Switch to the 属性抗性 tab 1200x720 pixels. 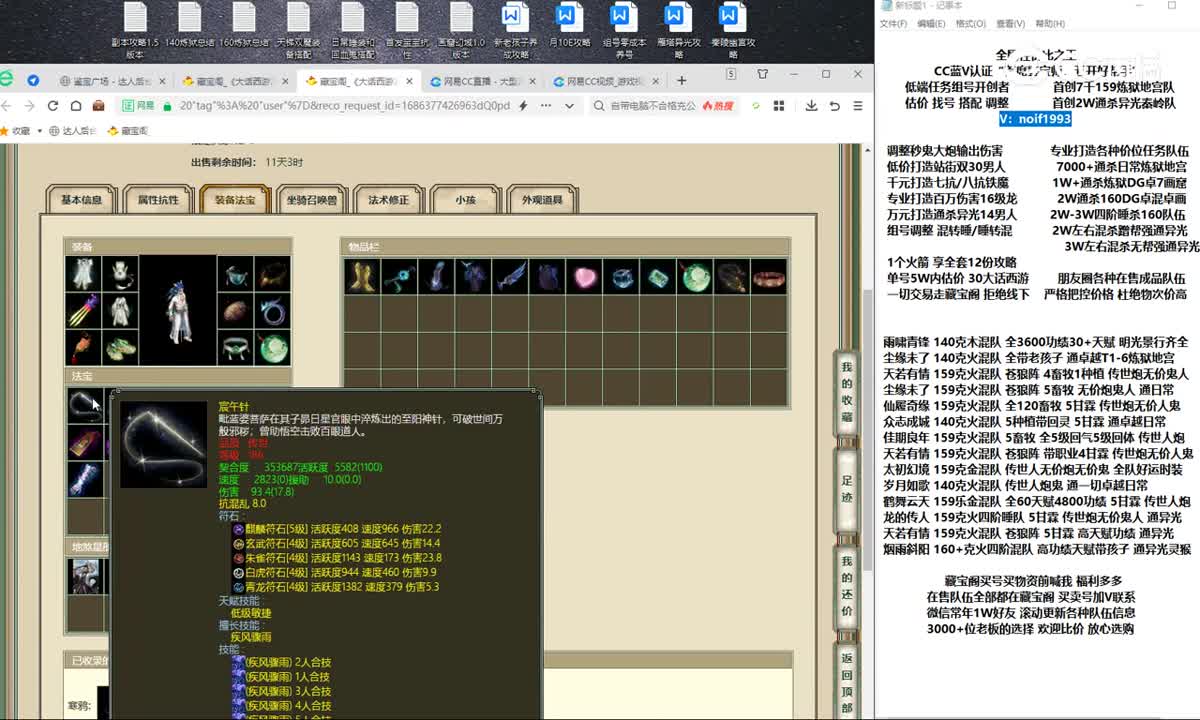158,200
